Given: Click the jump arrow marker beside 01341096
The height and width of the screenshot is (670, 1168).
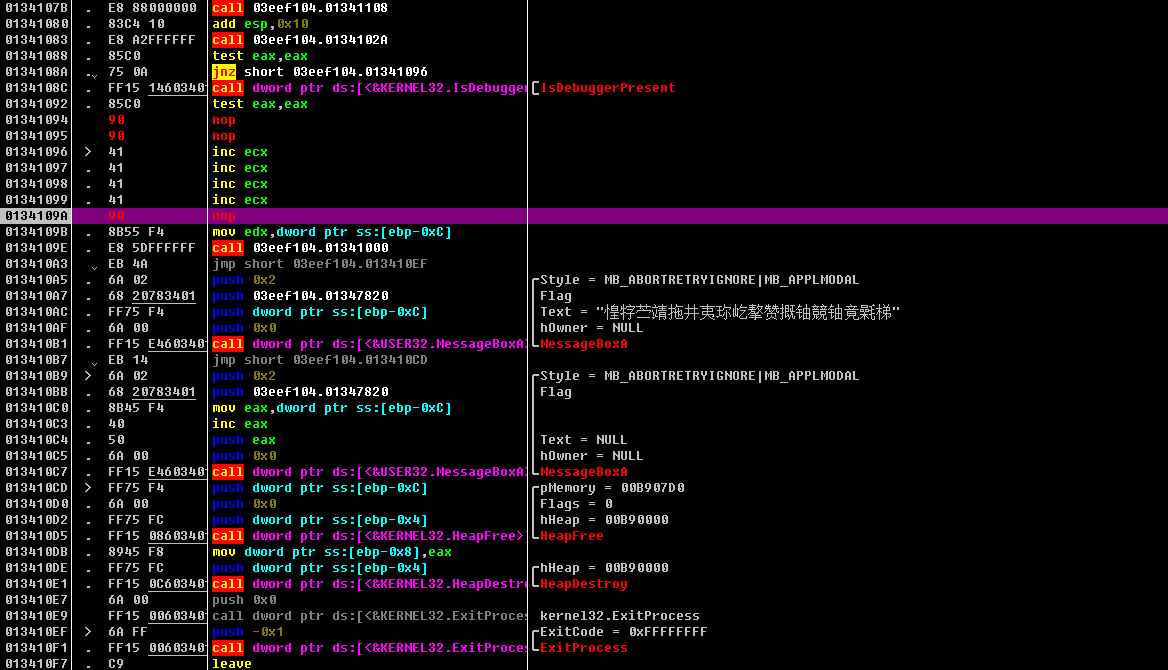Looking at the screenshot, I should point(86,151).
